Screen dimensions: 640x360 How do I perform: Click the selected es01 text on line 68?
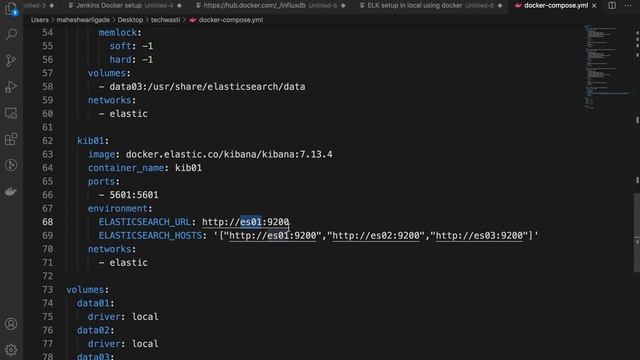click(x=251, y=222)
